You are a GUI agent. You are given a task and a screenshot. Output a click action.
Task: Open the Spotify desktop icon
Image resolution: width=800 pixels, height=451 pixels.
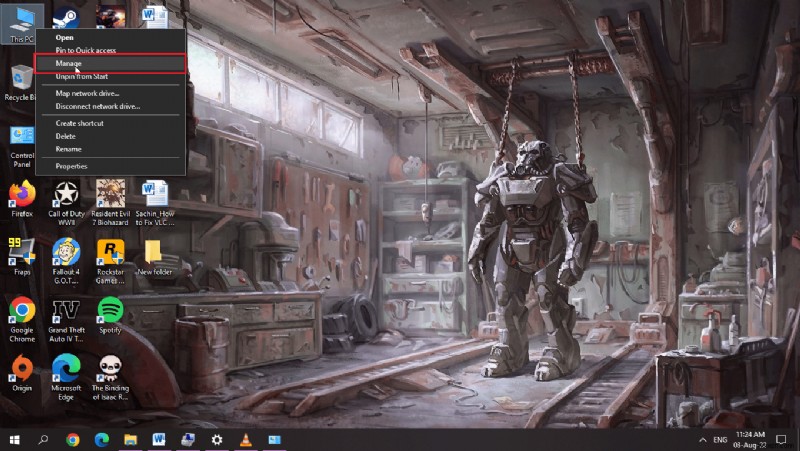click(110, 311)
